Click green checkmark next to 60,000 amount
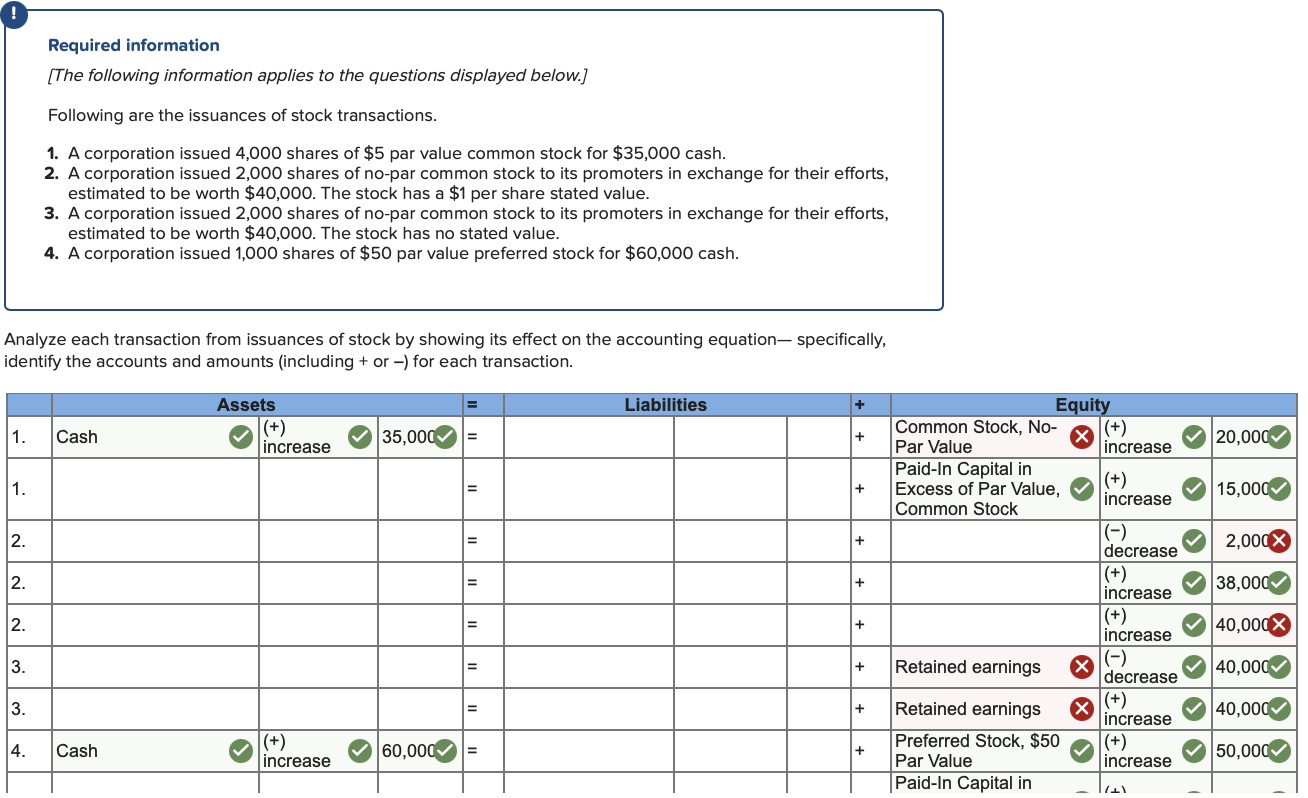 446,751
